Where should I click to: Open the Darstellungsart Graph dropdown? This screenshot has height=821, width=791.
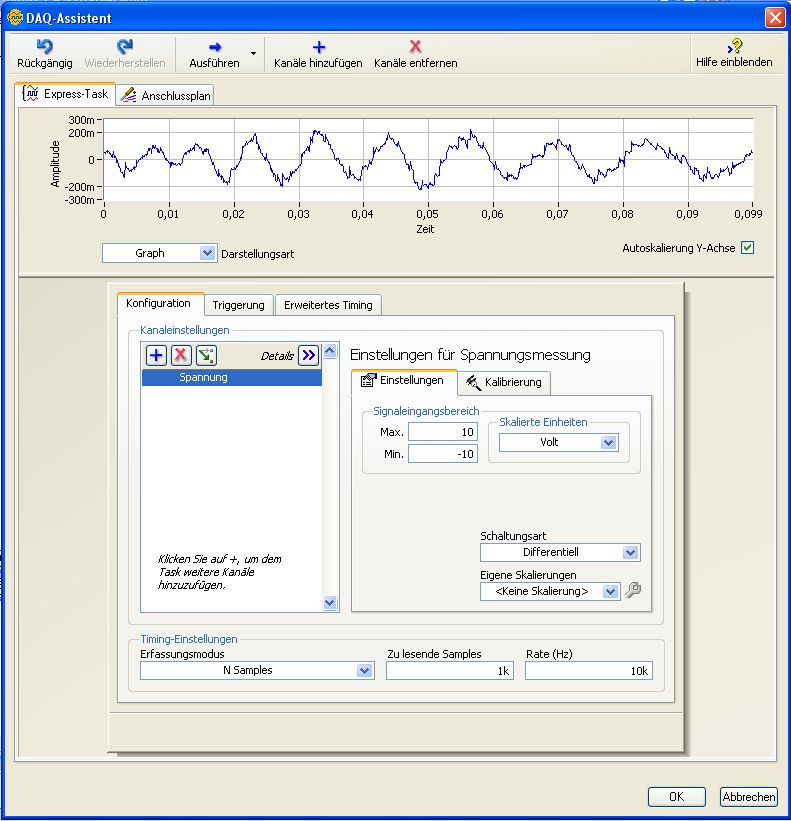[x=159, y=253]
